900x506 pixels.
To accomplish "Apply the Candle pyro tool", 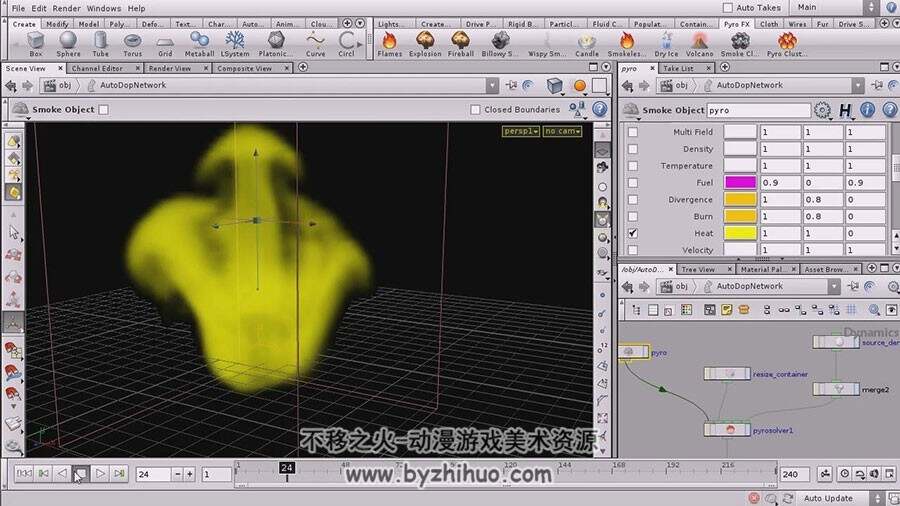I will (587, 44).
